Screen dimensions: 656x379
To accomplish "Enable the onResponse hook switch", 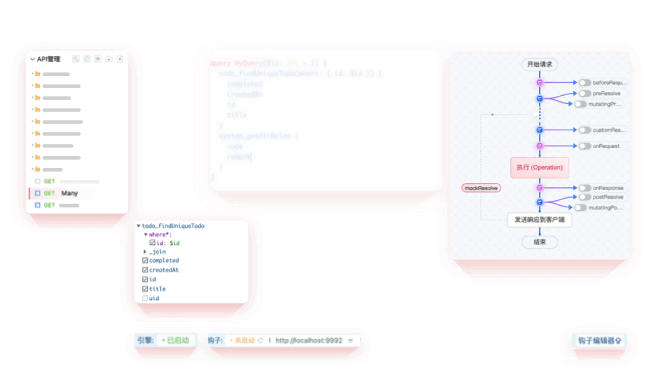I will [584, 188].
